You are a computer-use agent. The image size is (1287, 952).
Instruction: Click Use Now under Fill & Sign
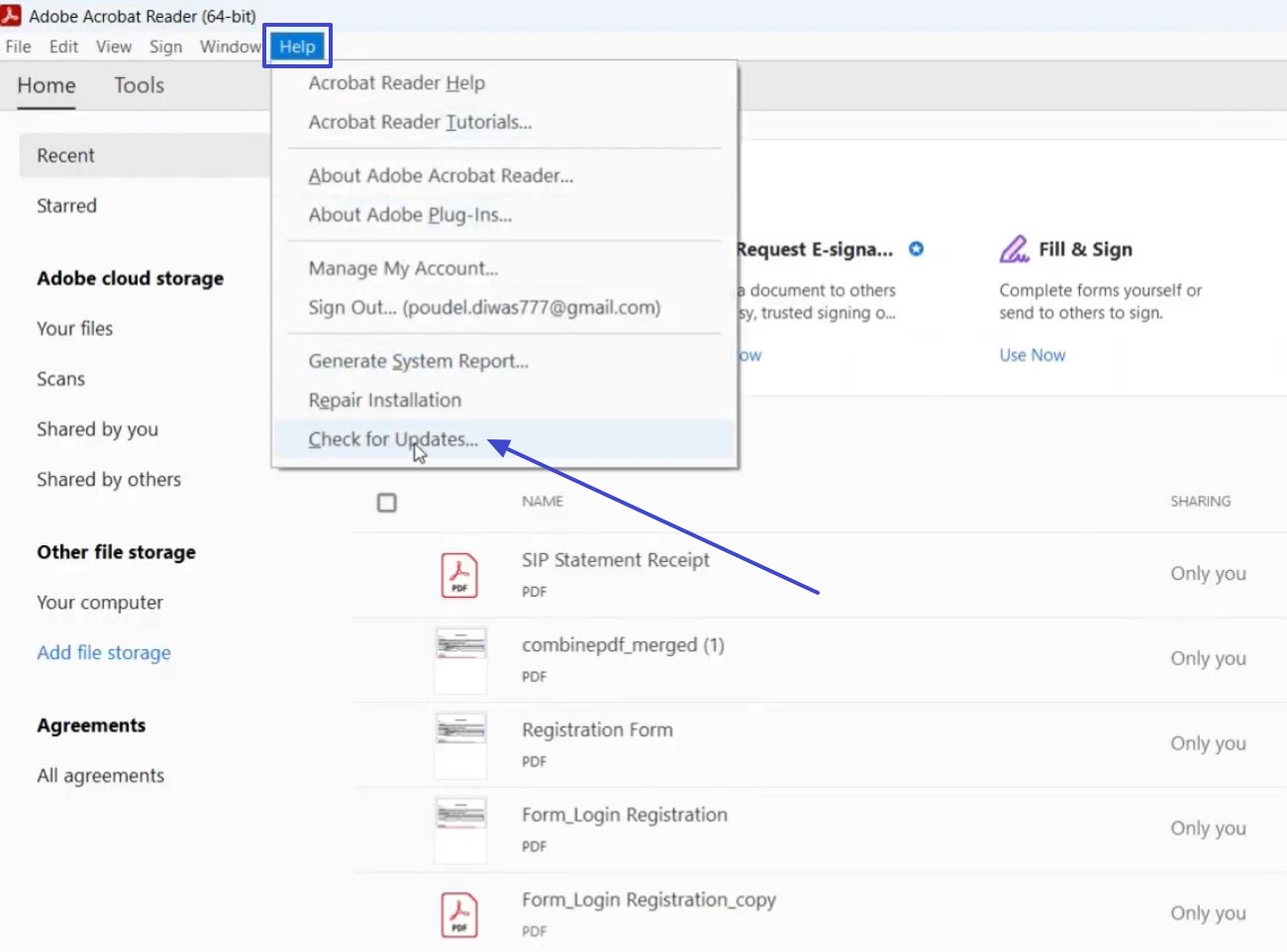coord(1033,355)
